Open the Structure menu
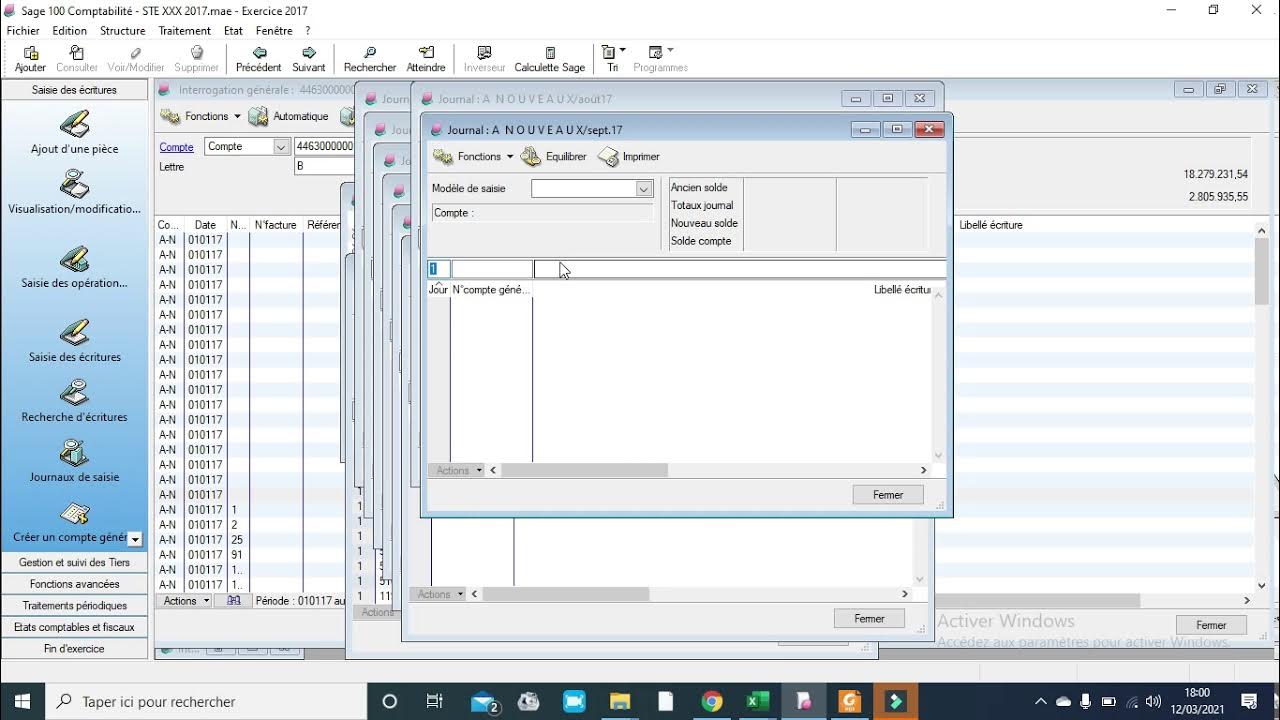 coord(123,31)
